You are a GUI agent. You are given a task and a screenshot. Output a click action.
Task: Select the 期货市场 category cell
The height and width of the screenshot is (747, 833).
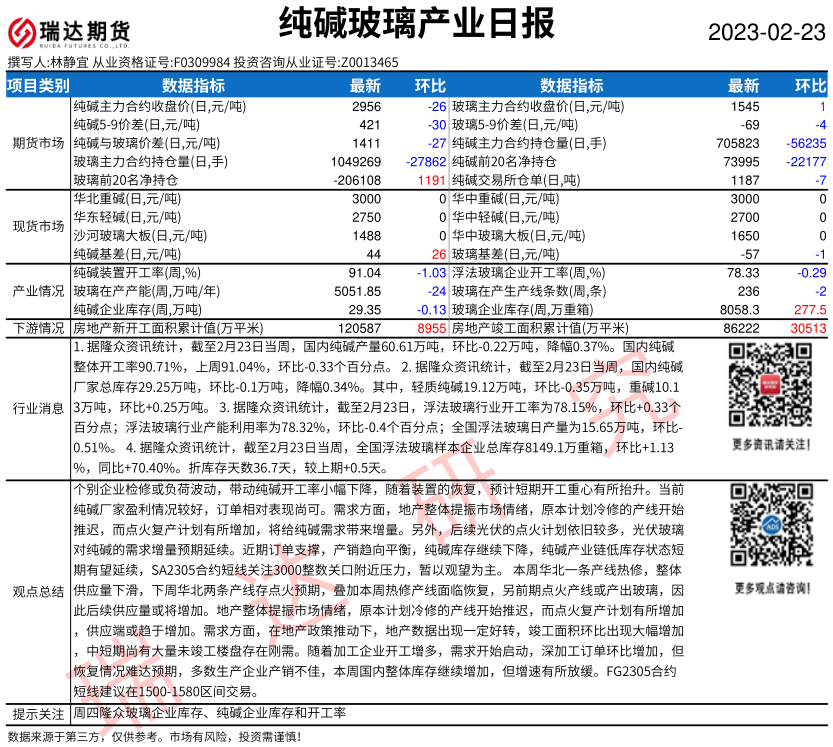[x=38, y=143]
